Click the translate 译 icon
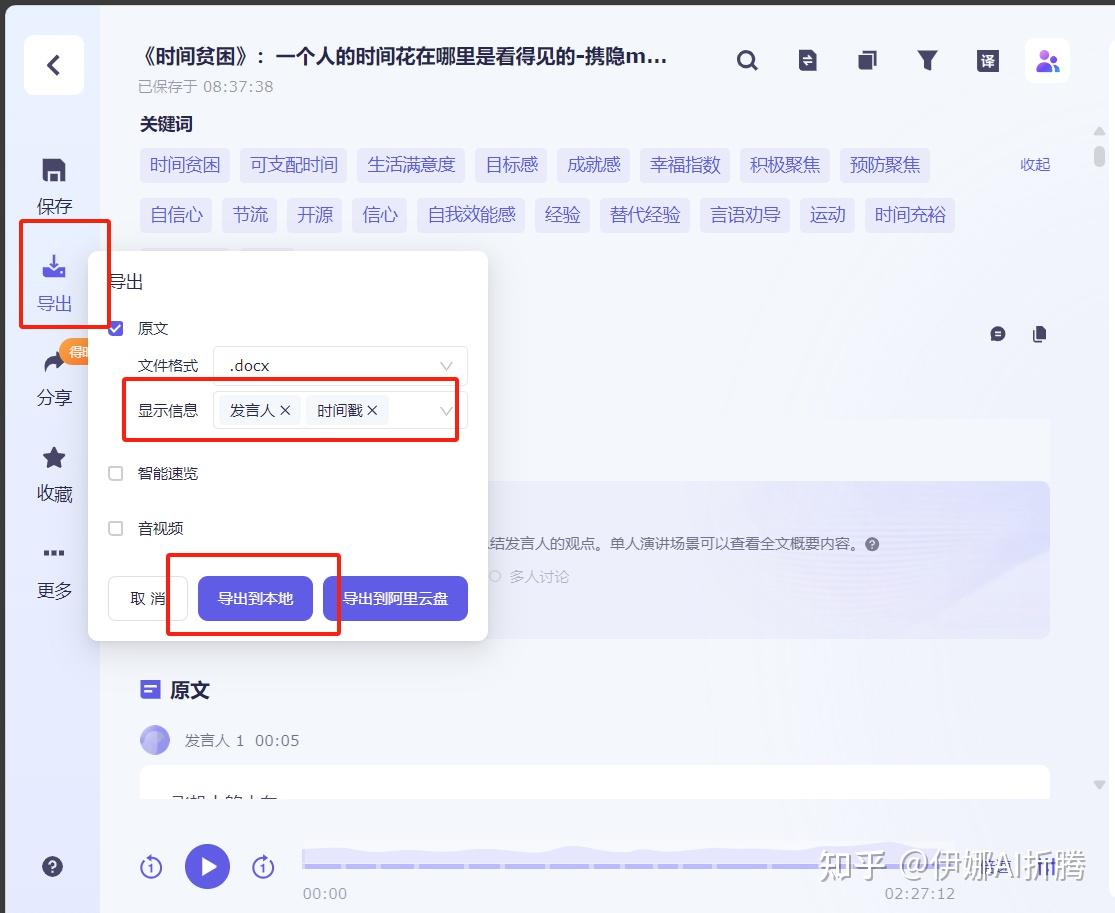Screen dimensions: 1115x913 (x=988, y=60)
